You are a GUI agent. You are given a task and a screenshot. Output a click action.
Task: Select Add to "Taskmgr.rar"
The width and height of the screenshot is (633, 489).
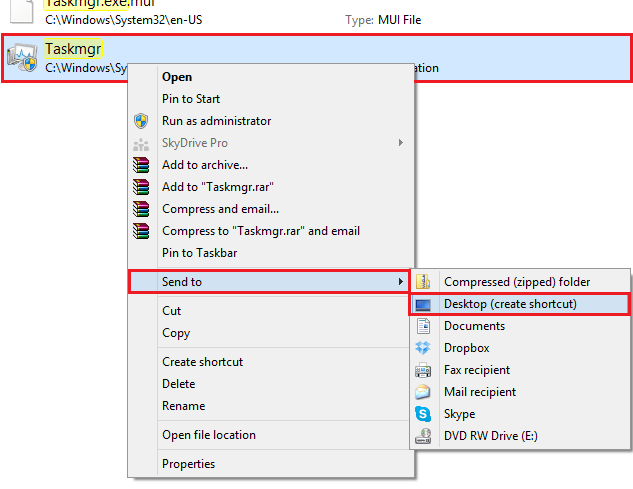[x=271, y=187]
